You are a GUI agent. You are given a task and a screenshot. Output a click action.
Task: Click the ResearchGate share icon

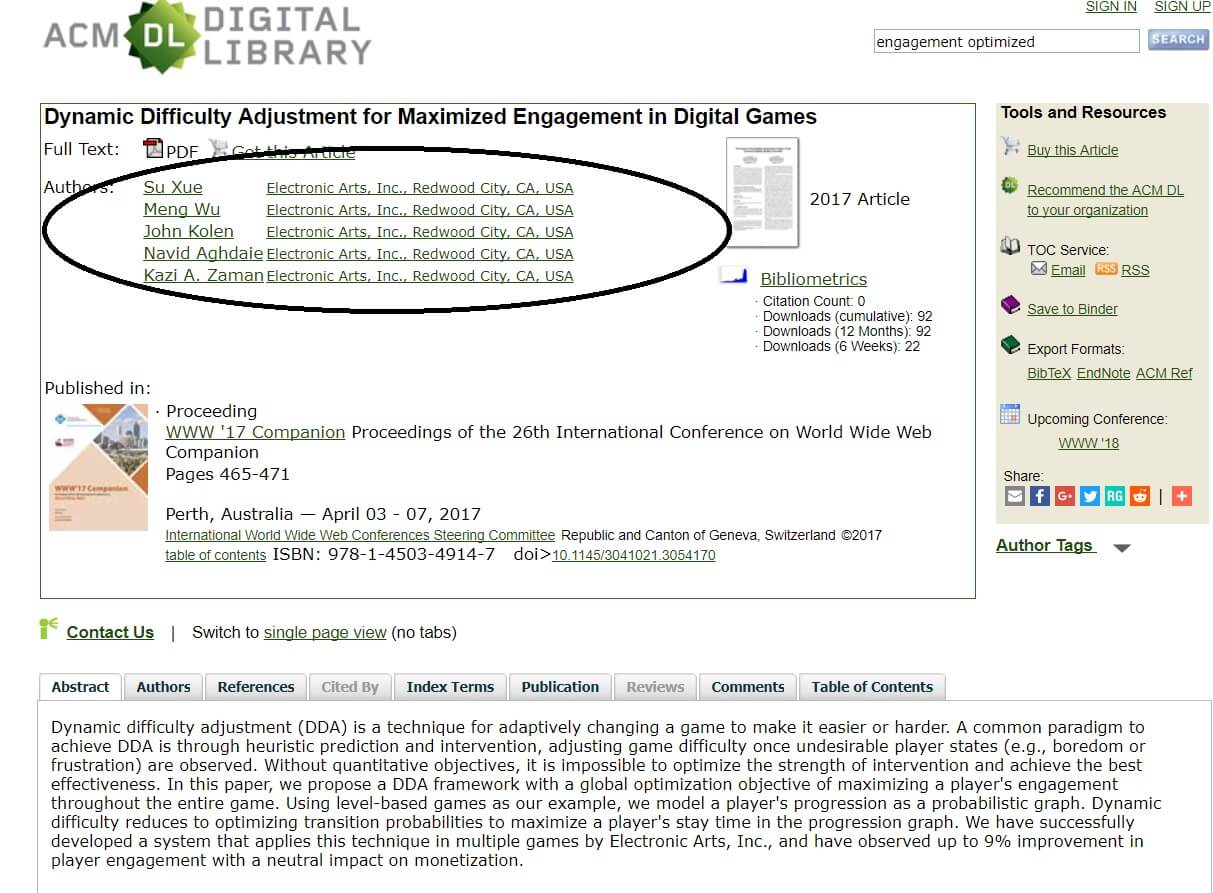pyautogui.click(x=1115, y=496)
